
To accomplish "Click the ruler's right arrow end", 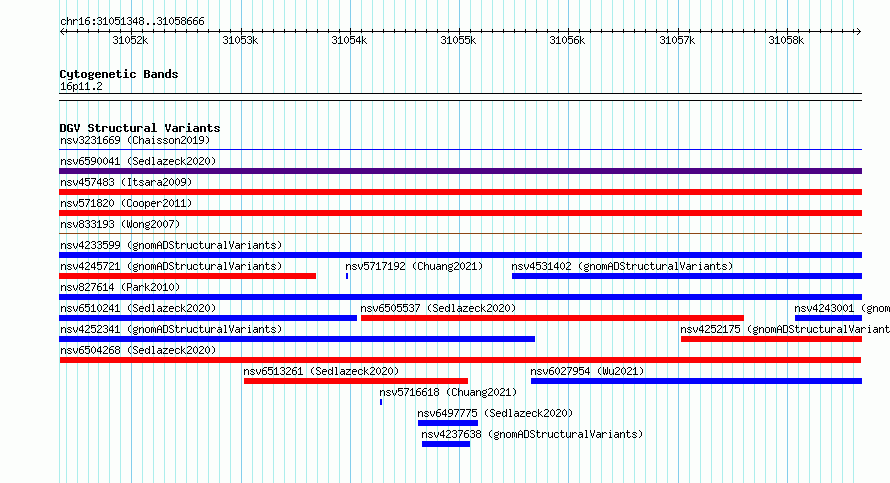I will click(x=859, y=32).
